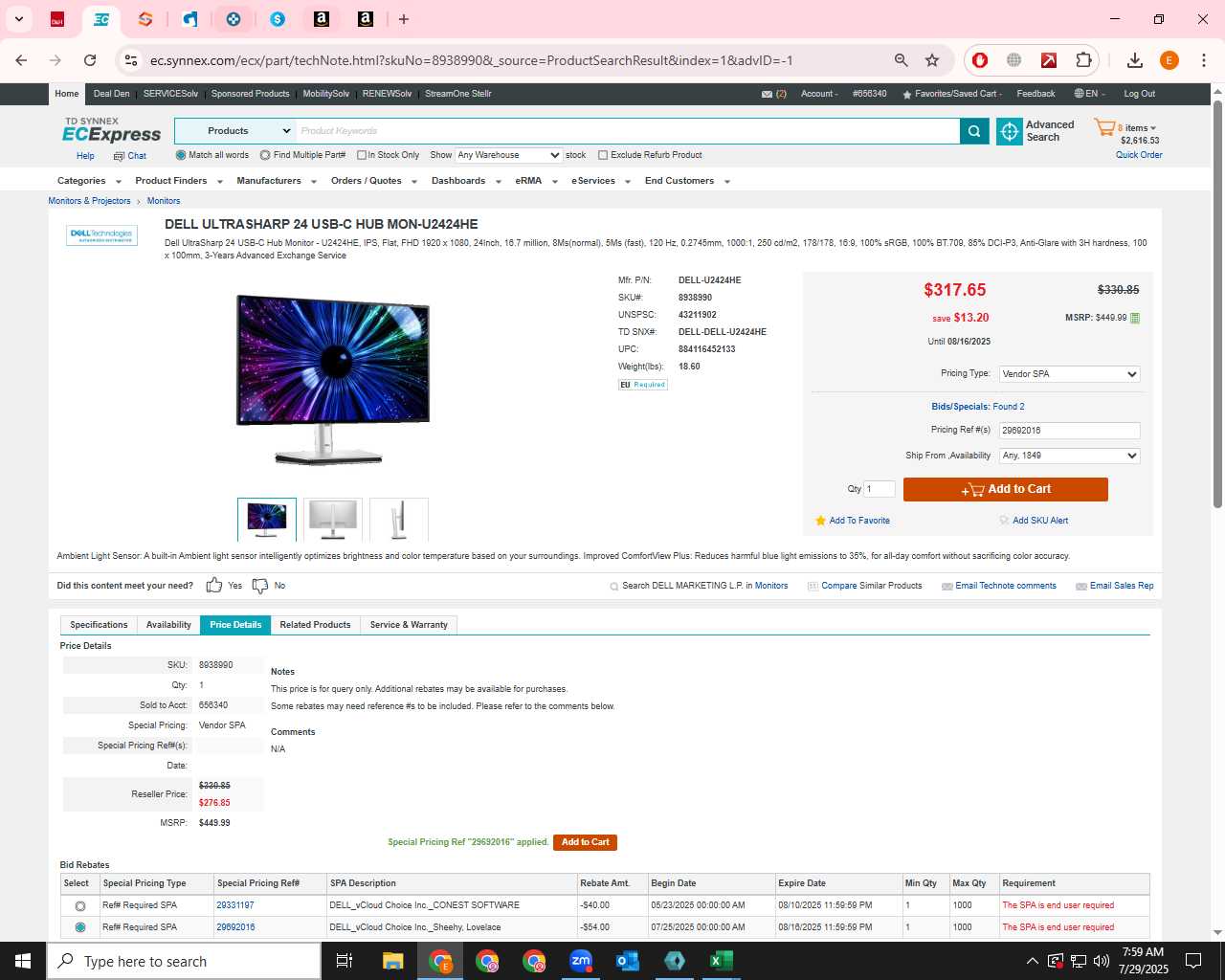Expand the Product Finders menu
This screenshot has width=1225, height=980.
click(179, 181)
